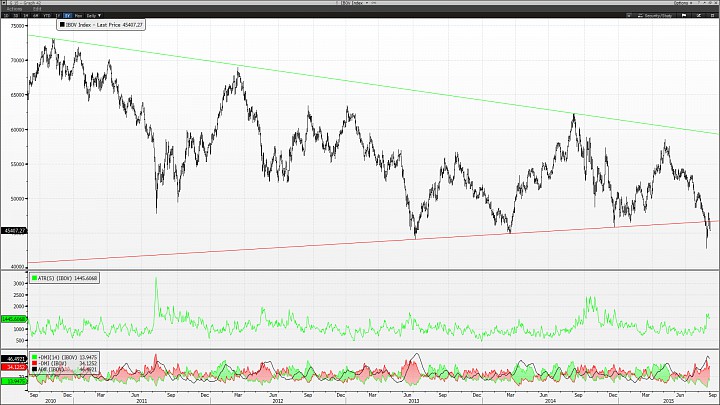Select the +DMI(14) legend entry text
The height and width of the screenshot is (405, 720).
click(x=68, y=357)
